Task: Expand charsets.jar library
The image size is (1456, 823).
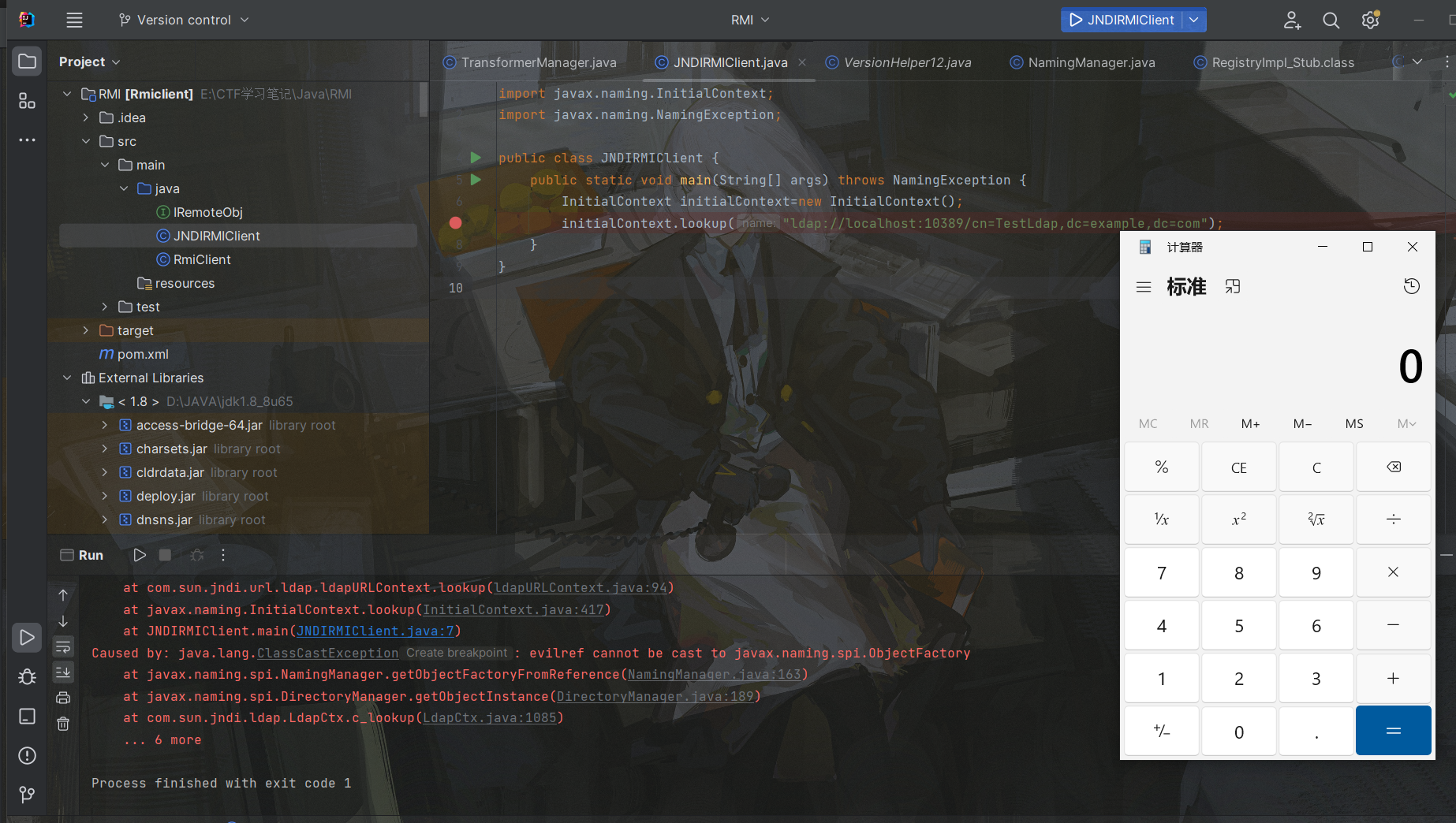Action: [x=105, y=449]
